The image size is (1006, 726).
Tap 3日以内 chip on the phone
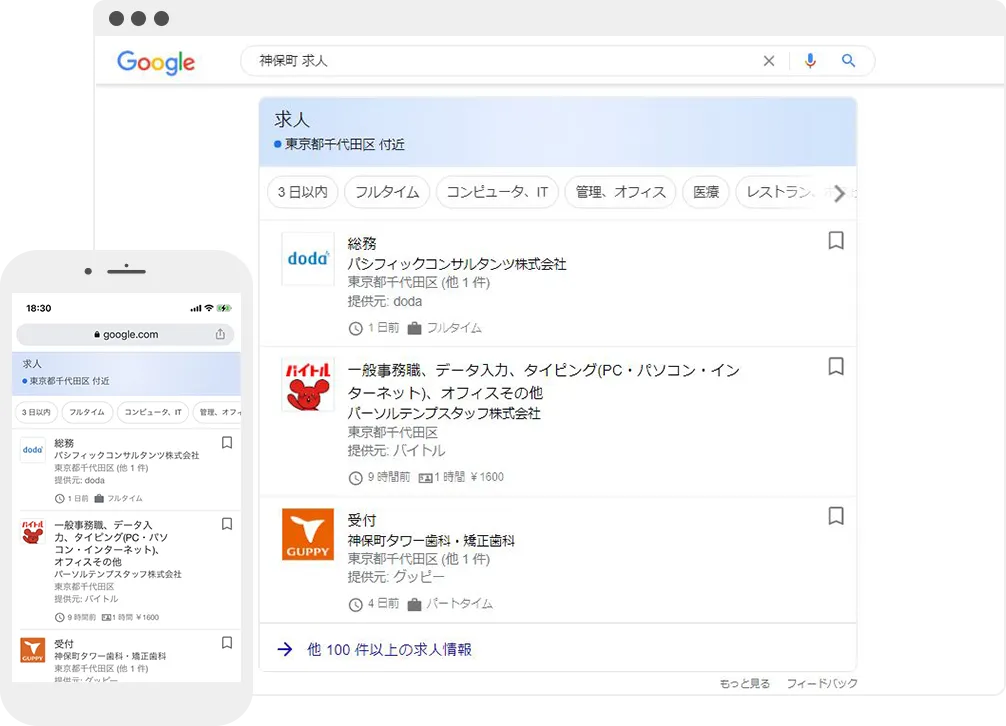tap(36, 412)
